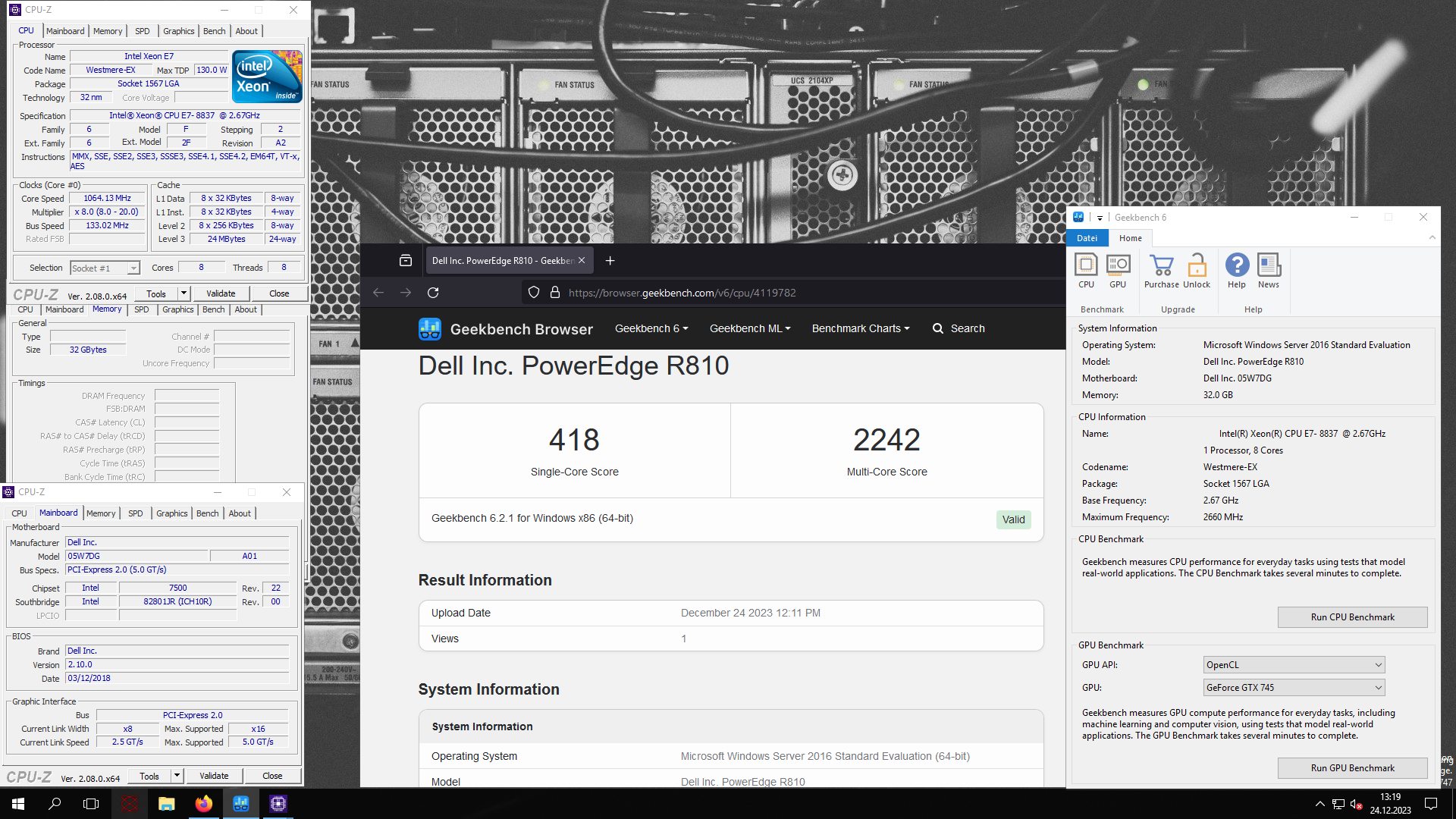Click the Search magnifier on Geekbench page
The height and width of the screenshot is (819, 1456).
click(938, 328)
